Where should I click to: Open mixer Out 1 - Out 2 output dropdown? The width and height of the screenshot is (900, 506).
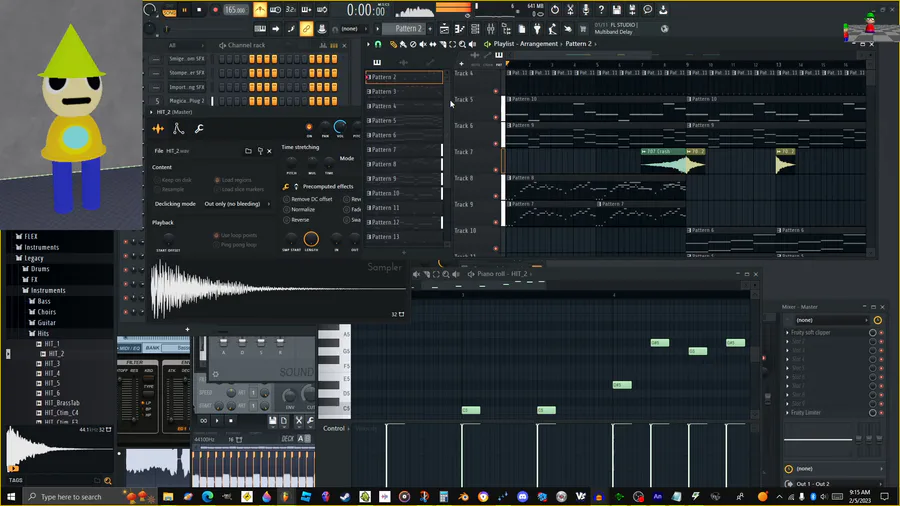(835, 484)
